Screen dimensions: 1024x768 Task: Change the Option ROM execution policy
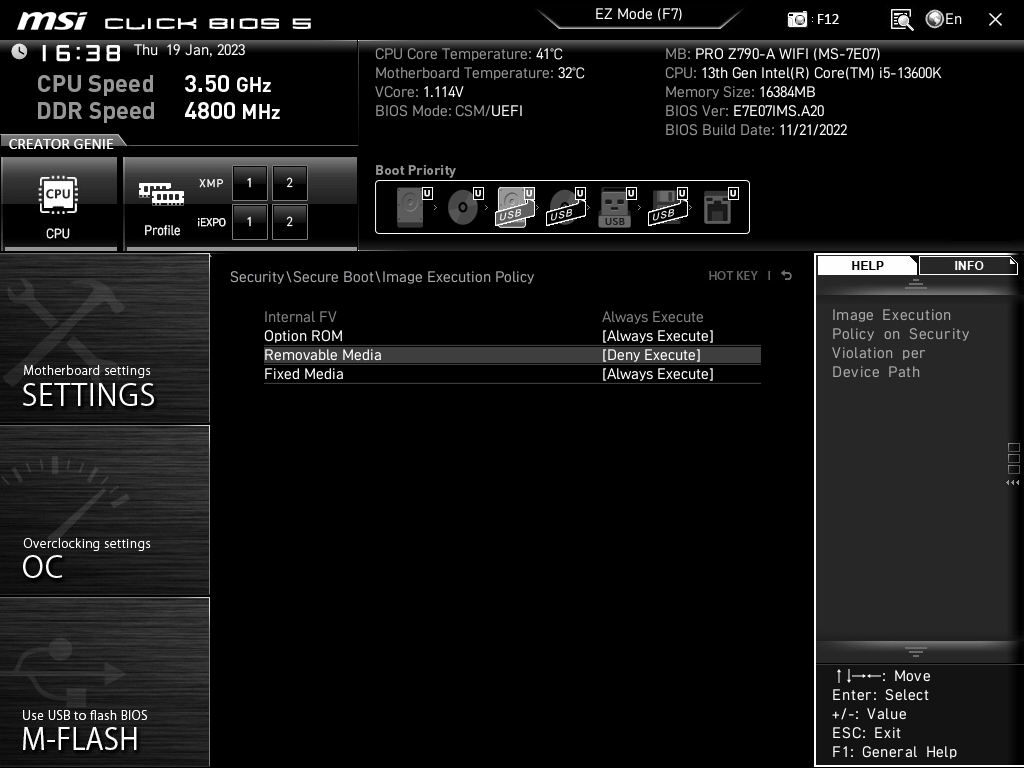652,335
